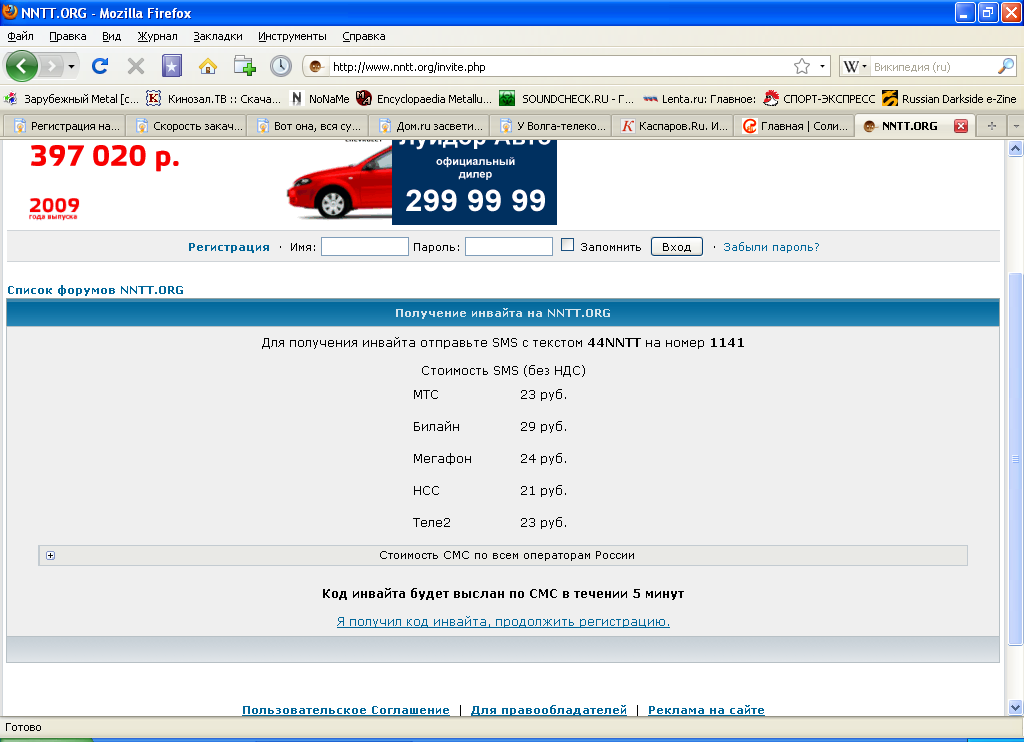
Task: Go to home page via house icon
Action: (208, 67)
